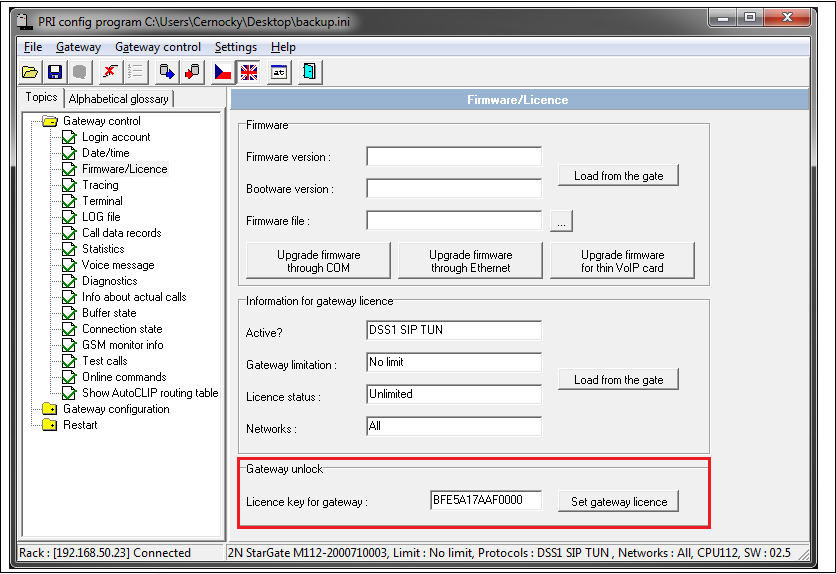The image size is (836, 574).
Task: Click the Active? field showing DSS1 SIP TUN
Action: tap(454, 330)
